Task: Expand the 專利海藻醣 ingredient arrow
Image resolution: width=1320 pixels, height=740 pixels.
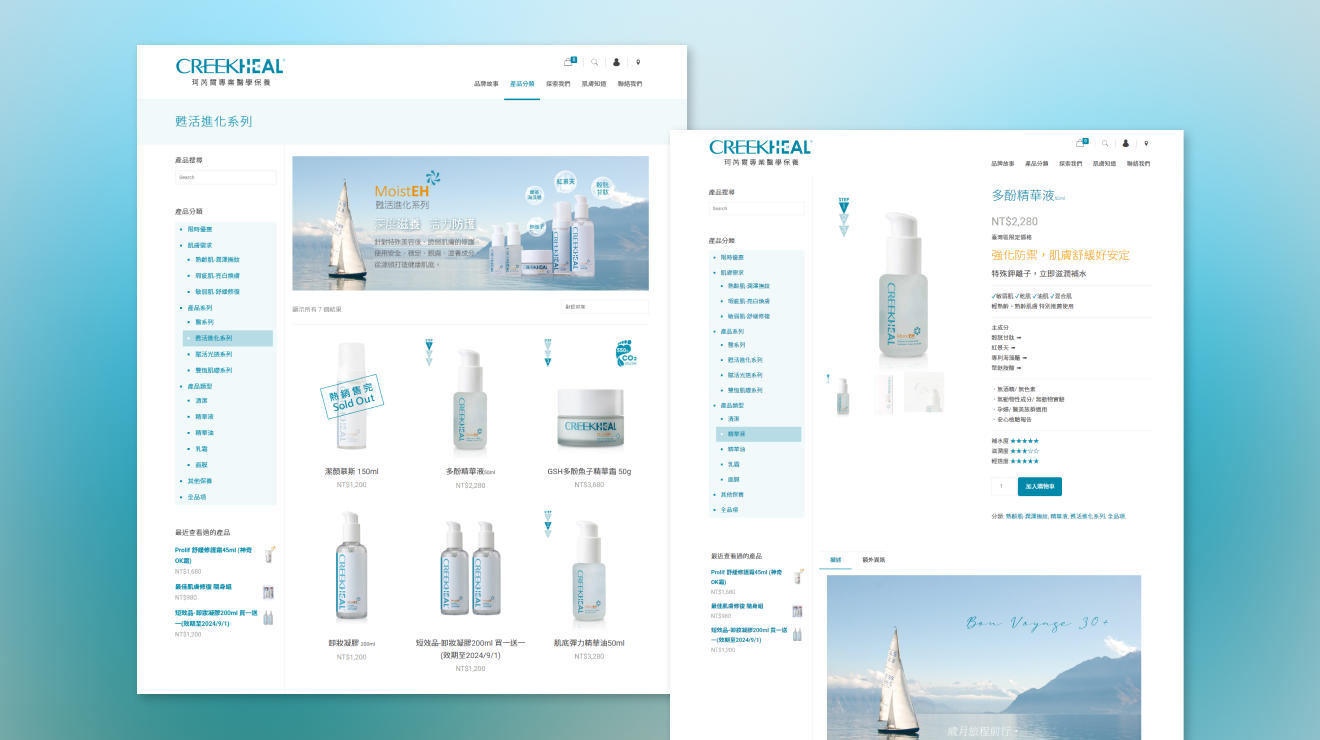Action: coord(1025,357)
